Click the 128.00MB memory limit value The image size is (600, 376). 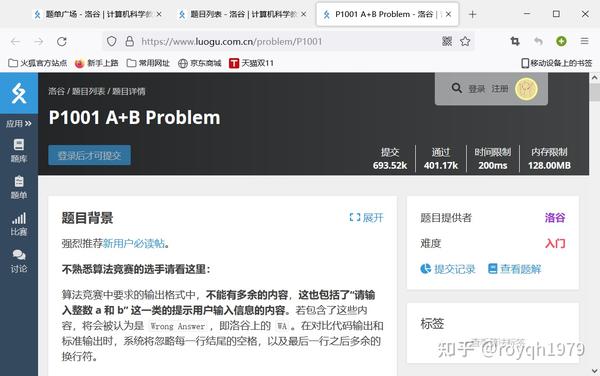pyautogui.click(x=549, y=165)
